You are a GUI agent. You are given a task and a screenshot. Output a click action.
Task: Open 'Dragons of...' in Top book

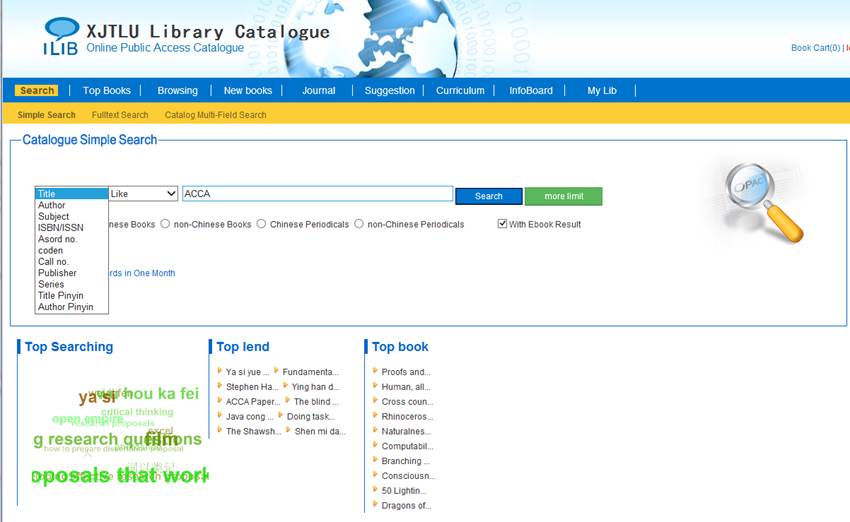point(406,506)
